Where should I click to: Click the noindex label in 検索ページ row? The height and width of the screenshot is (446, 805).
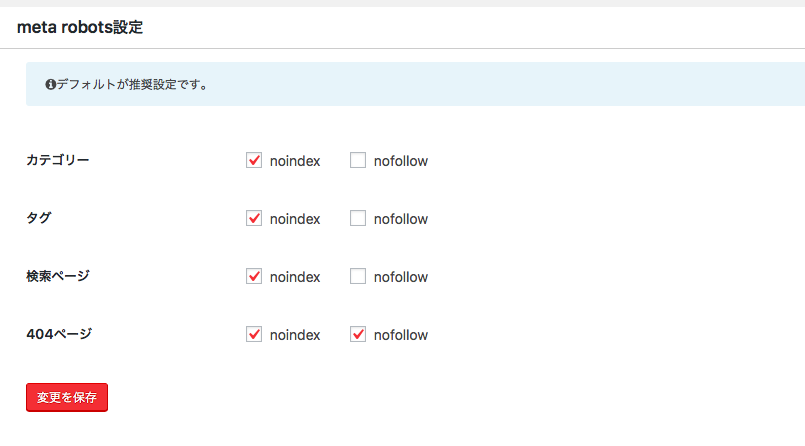tap(295, 277)
